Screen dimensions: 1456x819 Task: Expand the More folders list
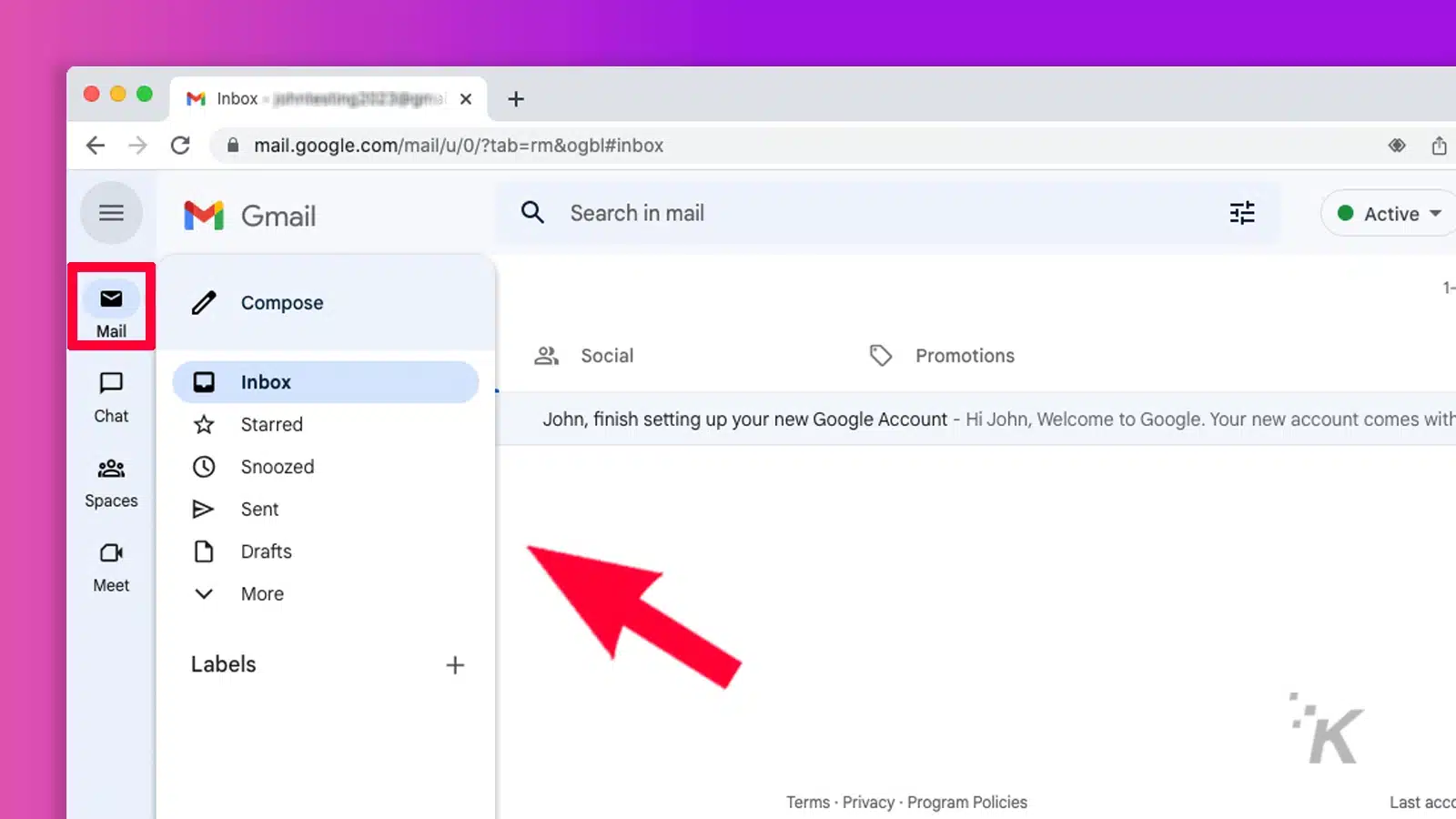pos(326,593)
